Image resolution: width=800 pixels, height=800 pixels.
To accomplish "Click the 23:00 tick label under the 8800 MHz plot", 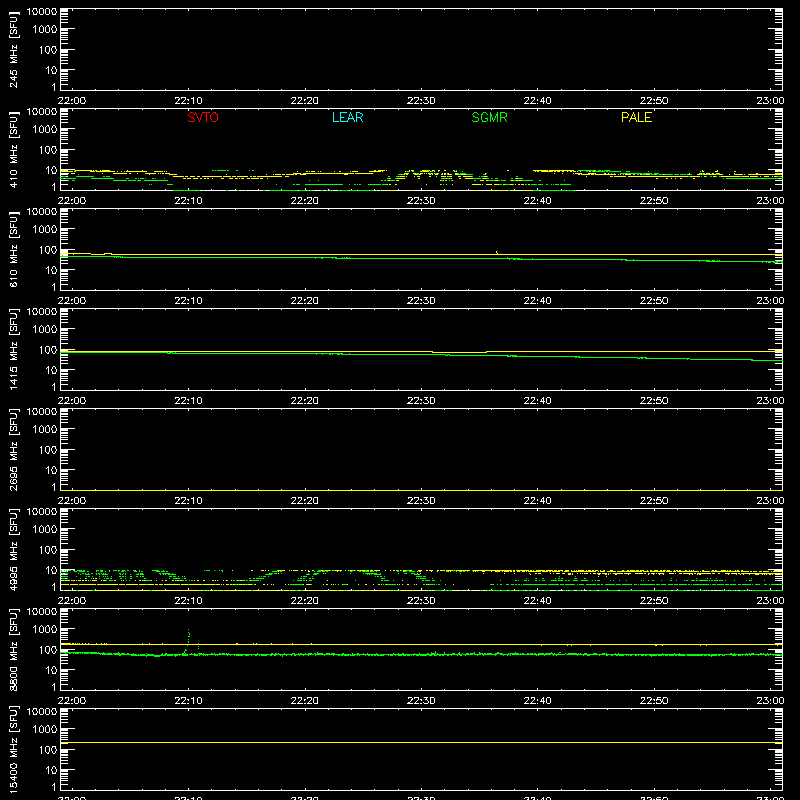I will [x=770, y=701].
